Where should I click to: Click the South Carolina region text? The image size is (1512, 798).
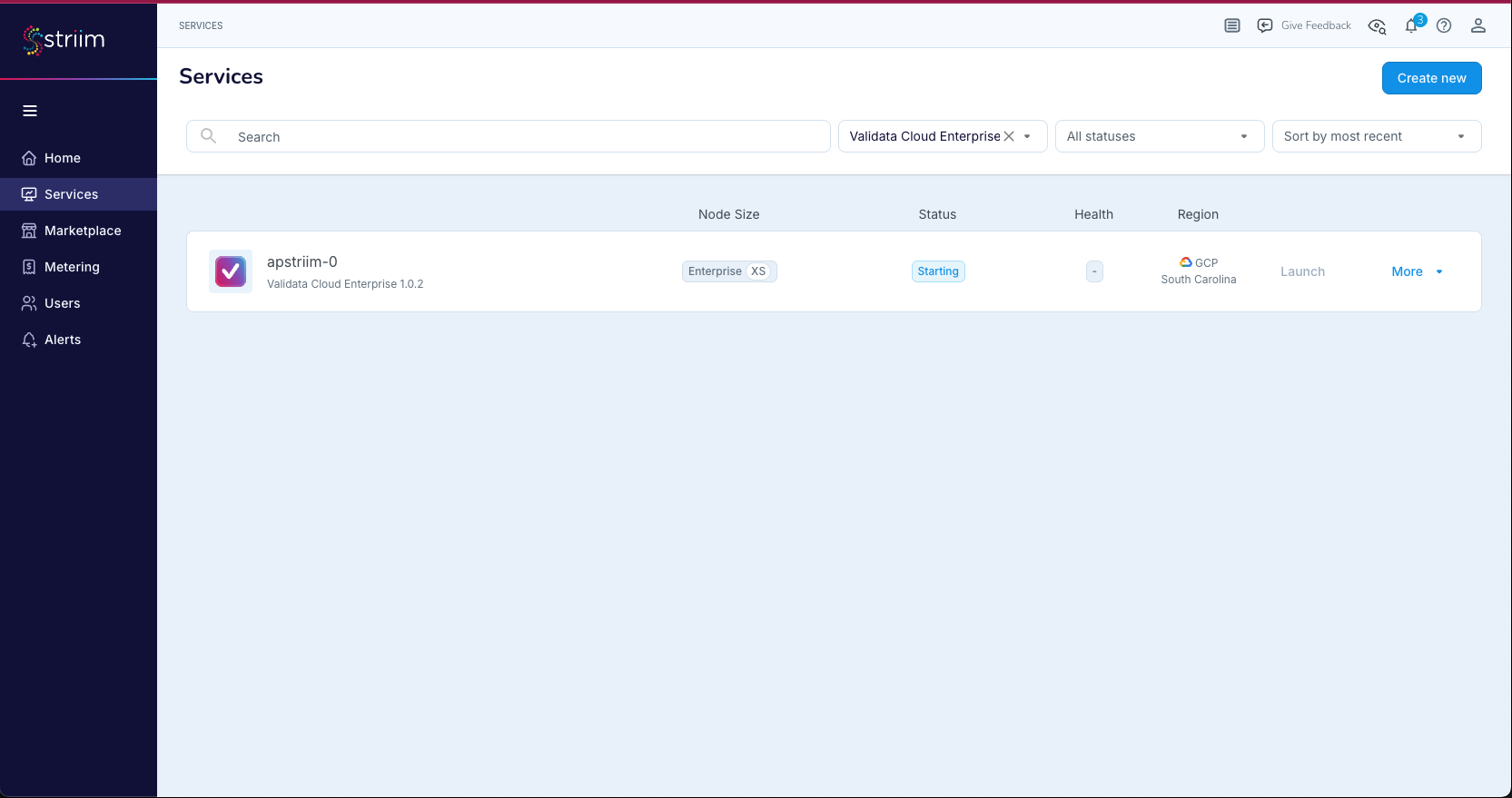click(x=1199, y=280)
